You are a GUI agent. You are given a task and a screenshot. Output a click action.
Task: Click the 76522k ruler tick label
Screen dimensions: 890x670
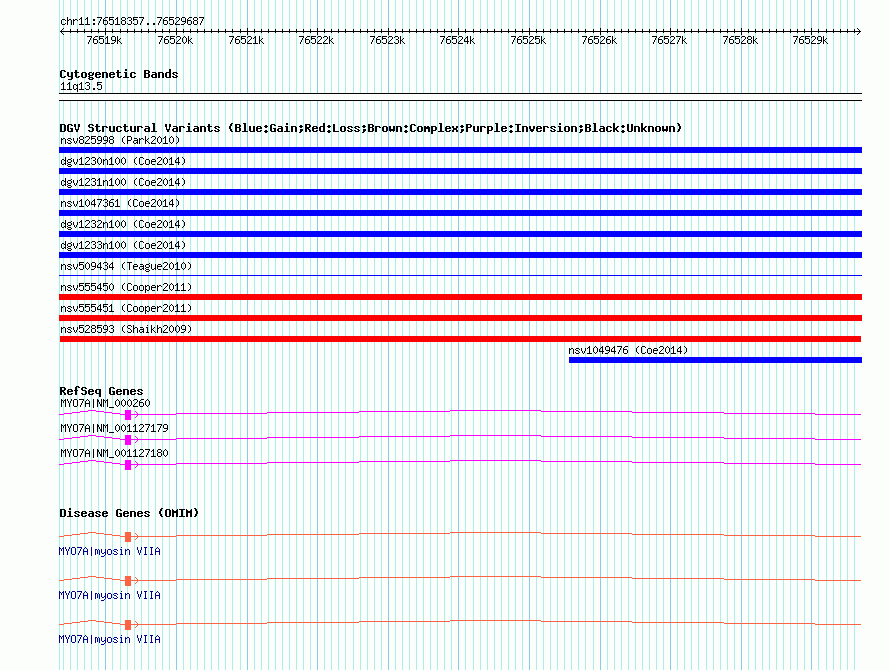(316, 40)
